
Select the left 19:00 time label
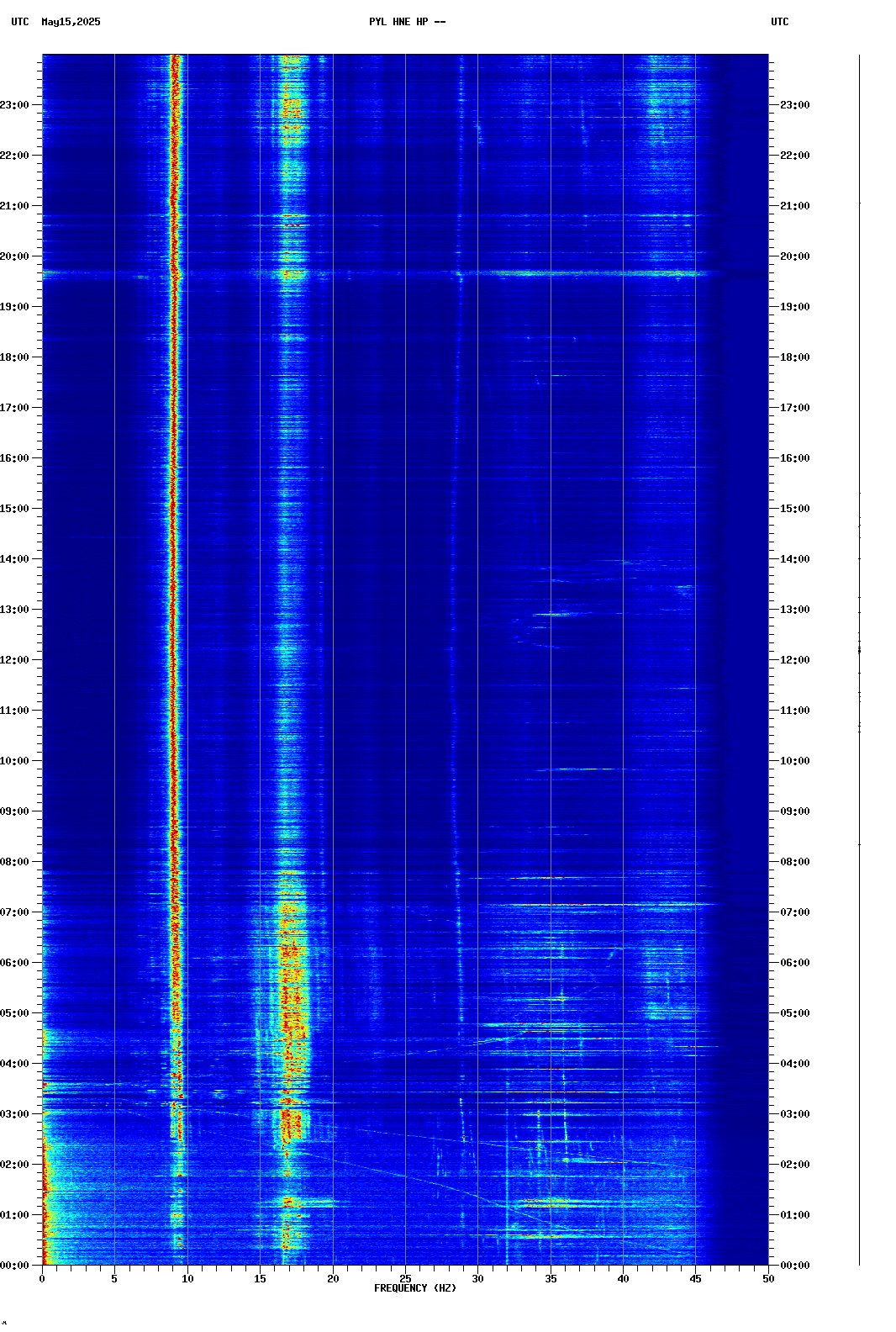coord(14,307)
